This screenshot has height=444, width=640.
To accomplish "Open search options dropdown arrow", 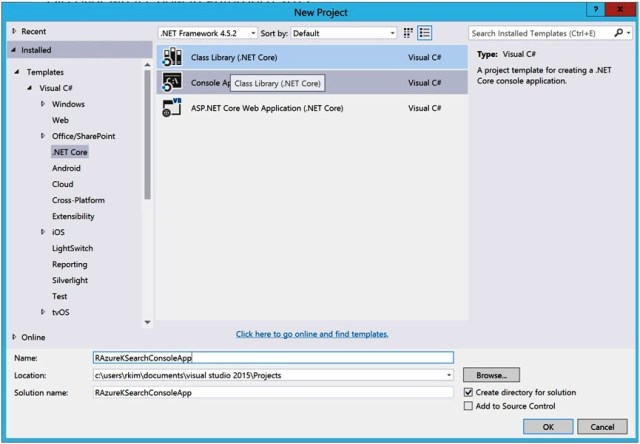I will coord(629,33).
